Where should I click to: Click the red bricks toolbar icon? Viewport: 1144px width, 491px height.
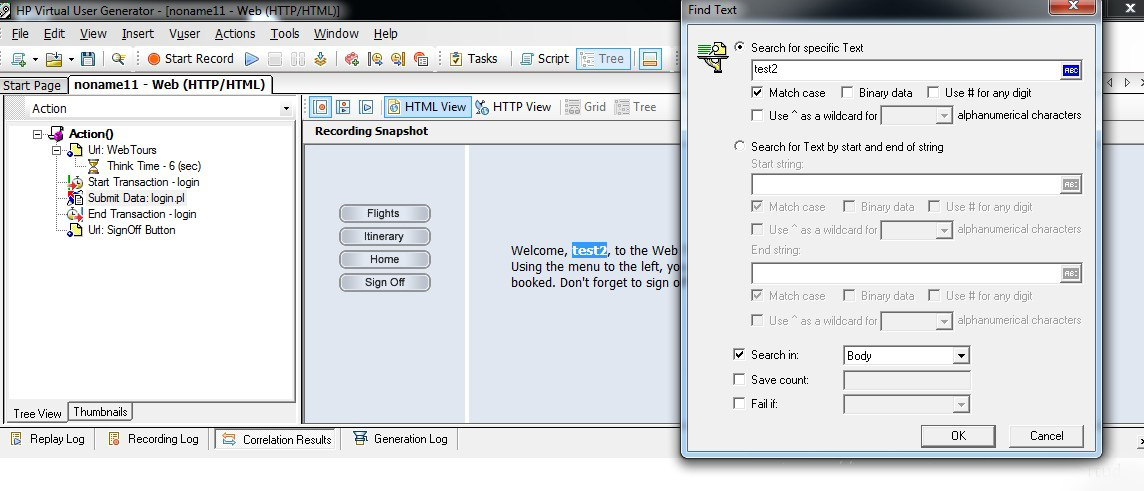click(x=352, y=59)
